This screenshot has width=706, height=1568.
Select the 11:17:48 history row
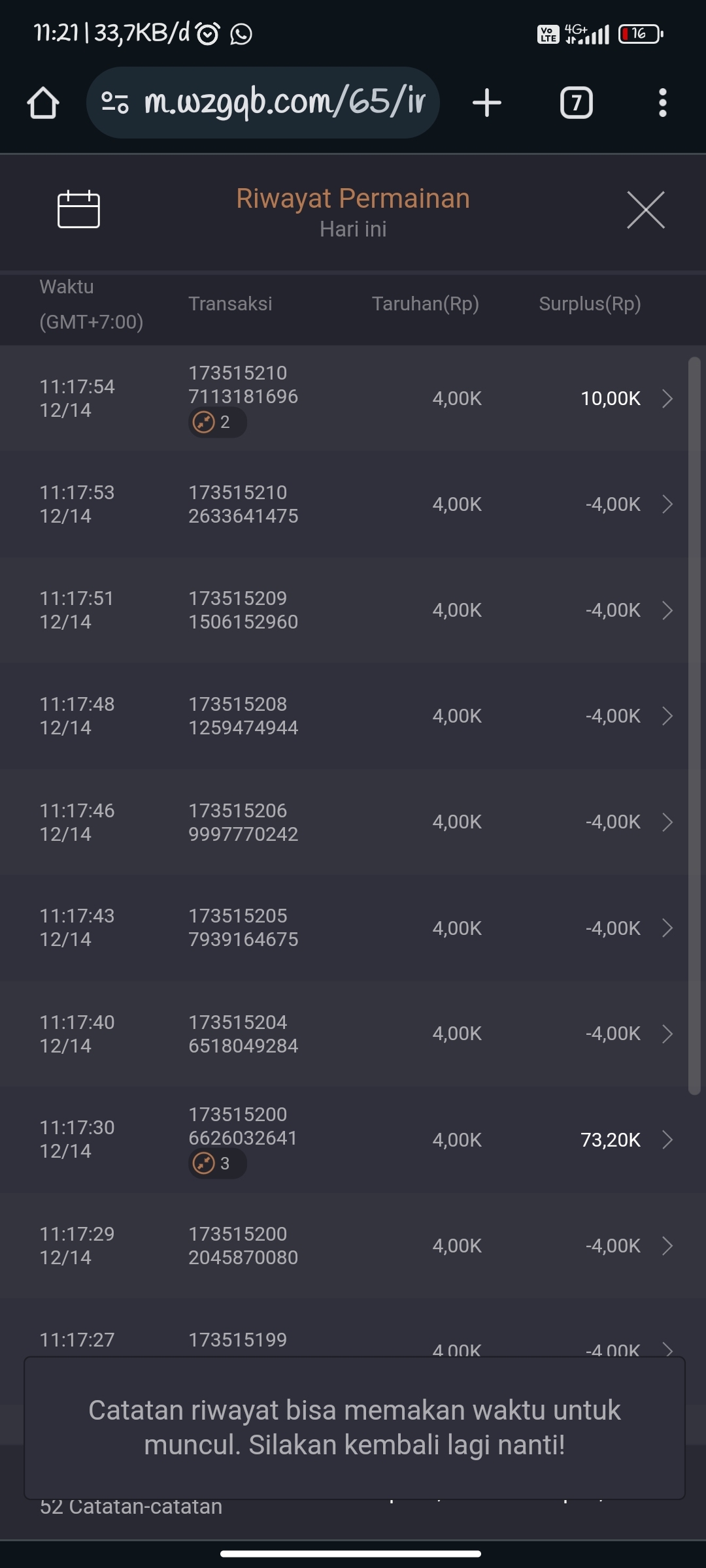tap(327, 716)
